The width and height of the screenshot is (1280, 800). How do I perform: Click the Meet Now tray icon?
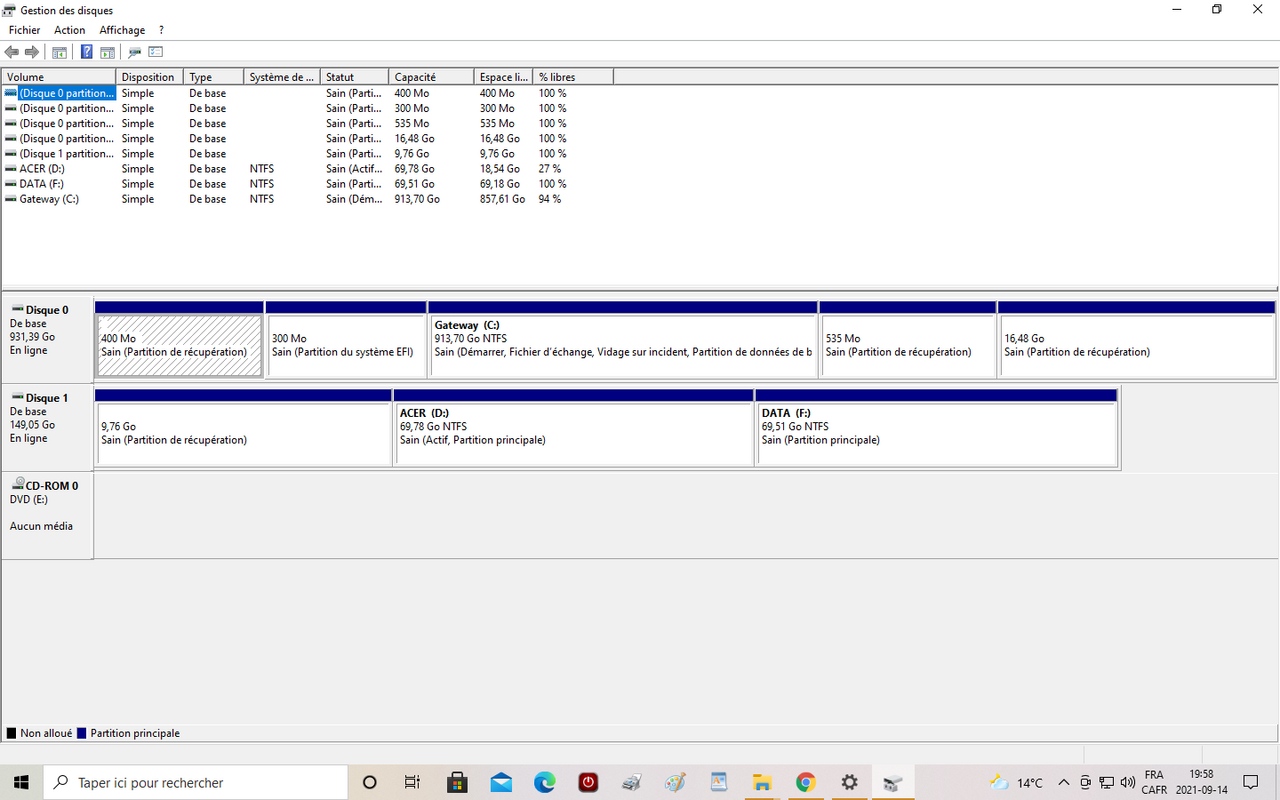[x=1085, y=782]
